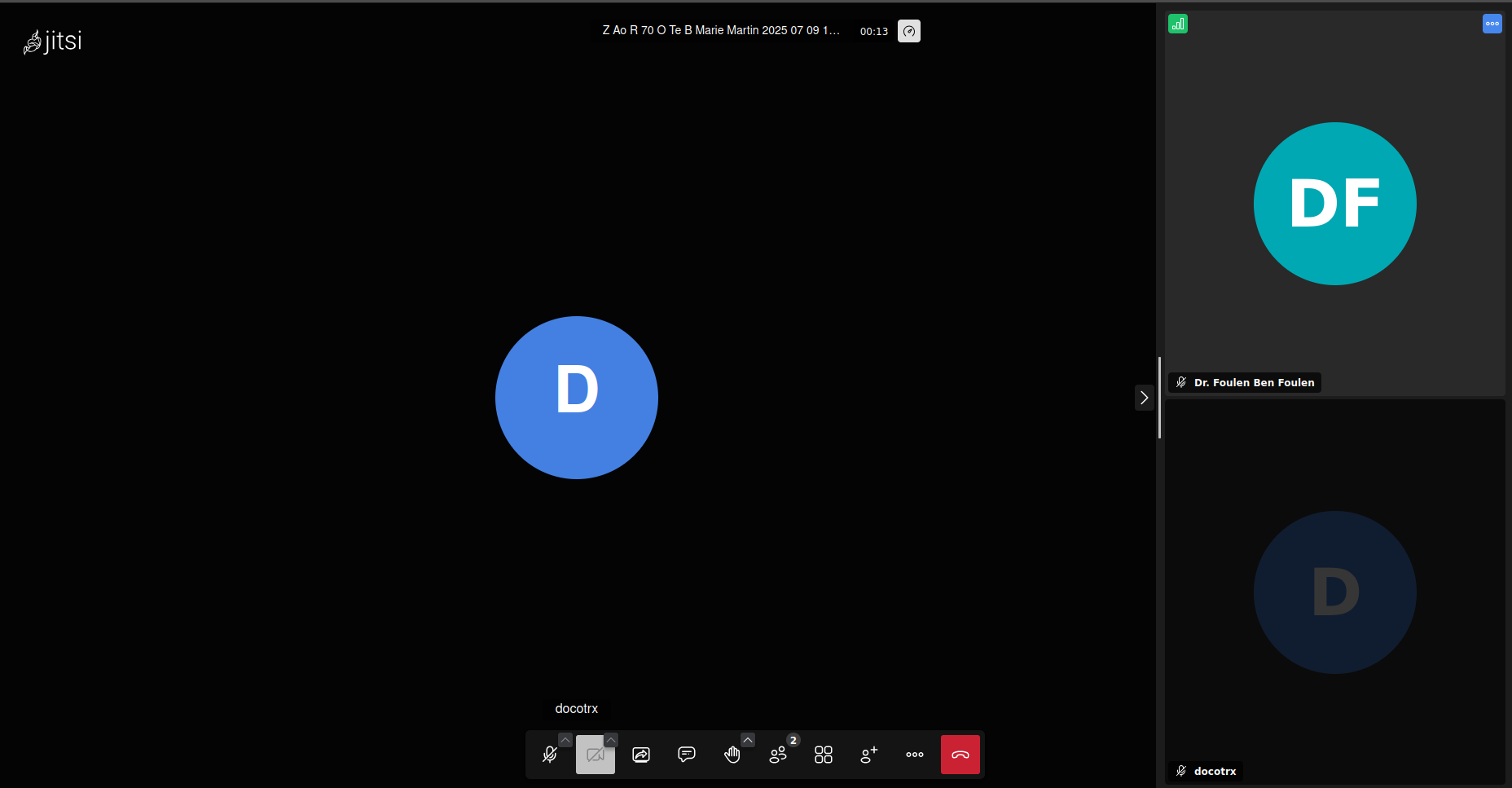
Task: Start screen sharing
Action: [641, 755]
